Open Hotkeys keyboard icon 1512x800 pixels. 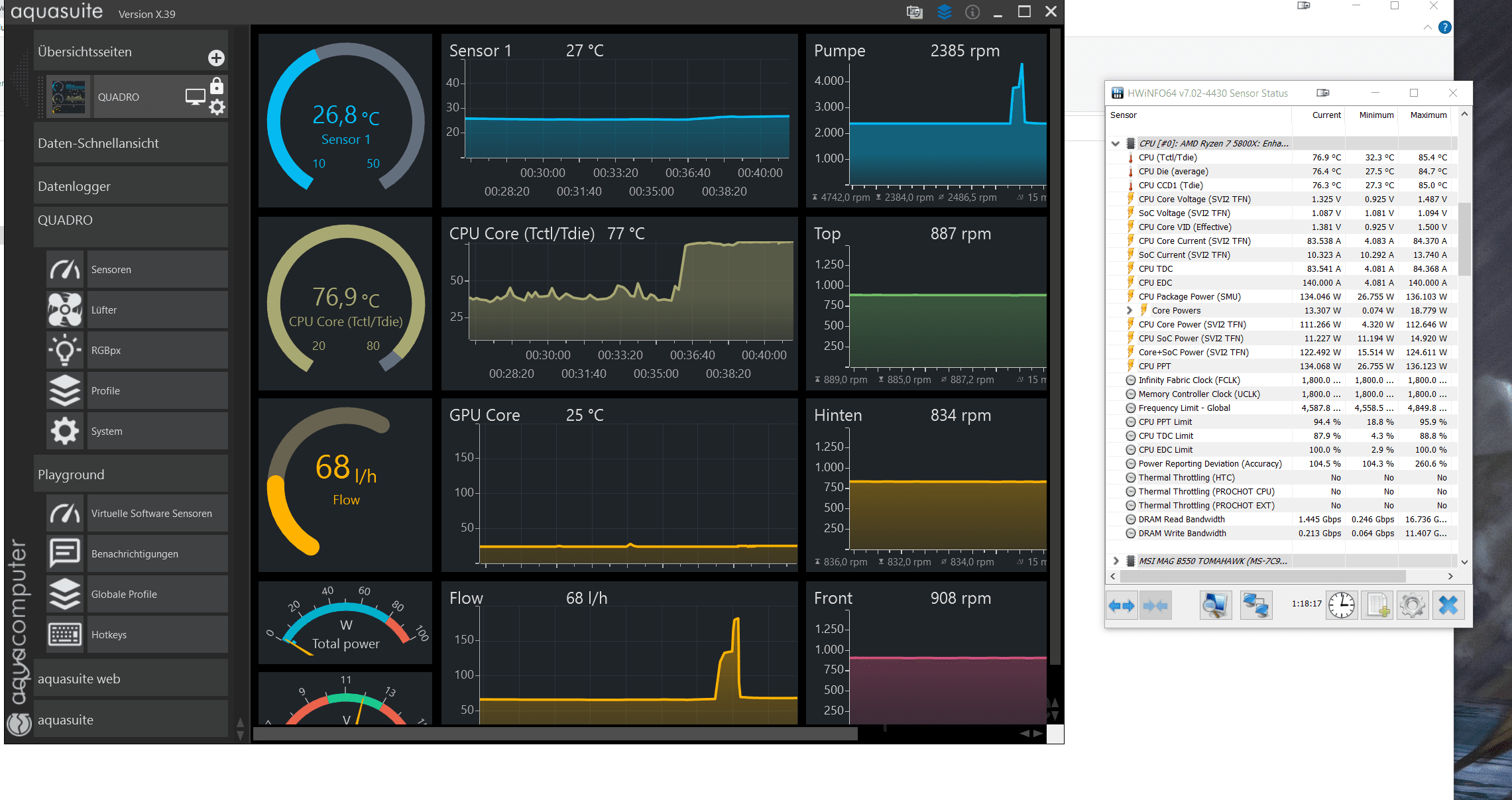65,634
